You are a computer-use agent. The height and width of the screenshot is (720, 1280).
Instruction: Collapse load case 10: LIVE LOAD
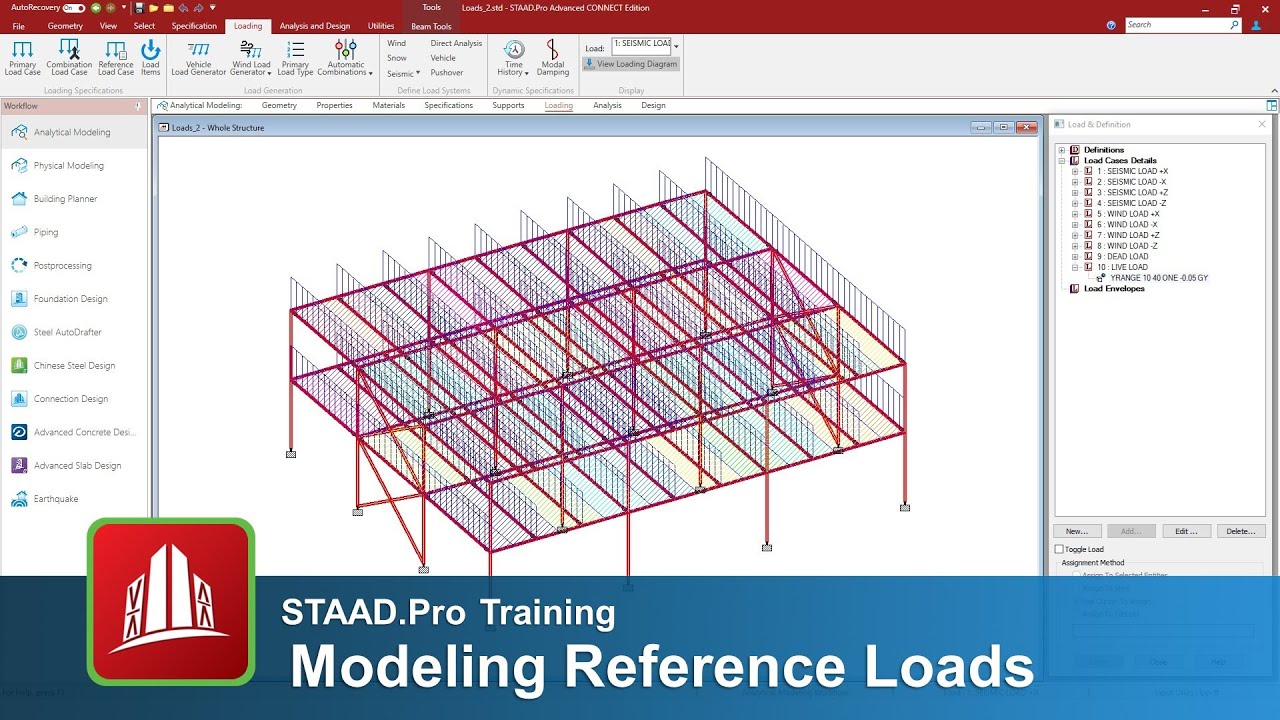pos(1075,267)
